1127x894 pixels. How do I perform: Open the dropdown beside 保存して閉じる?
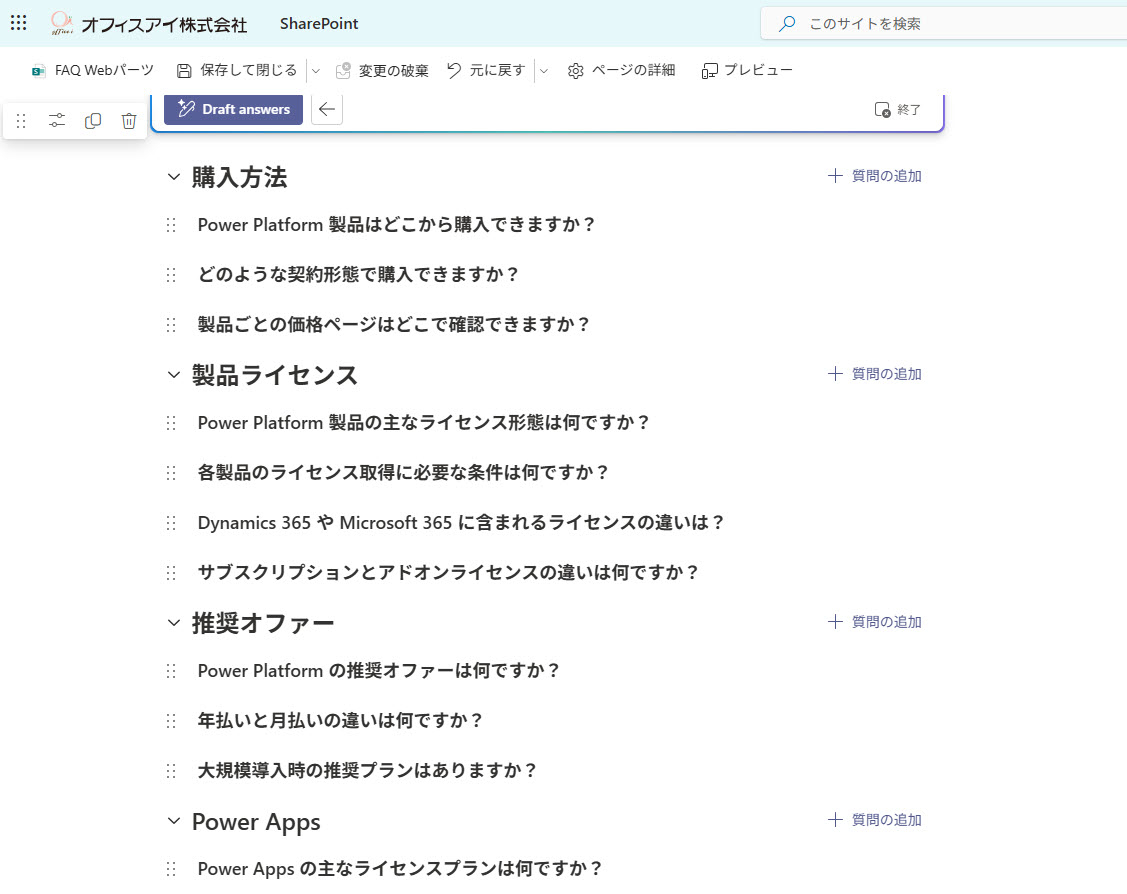click(x=316, y=70)
